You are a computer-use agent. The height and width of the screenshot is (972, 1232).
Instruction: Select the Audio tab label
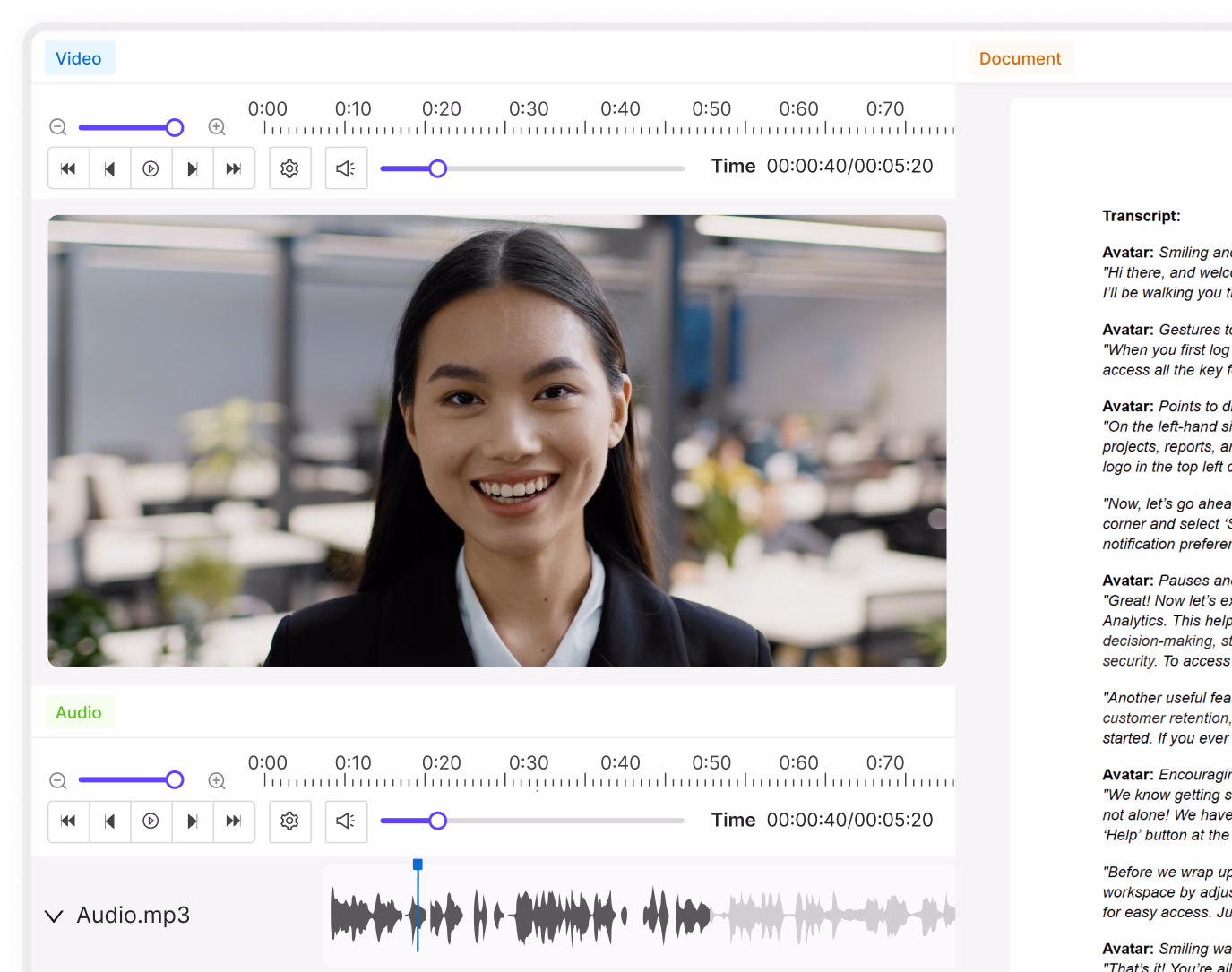pyautogui.click(x=79, y=712)
